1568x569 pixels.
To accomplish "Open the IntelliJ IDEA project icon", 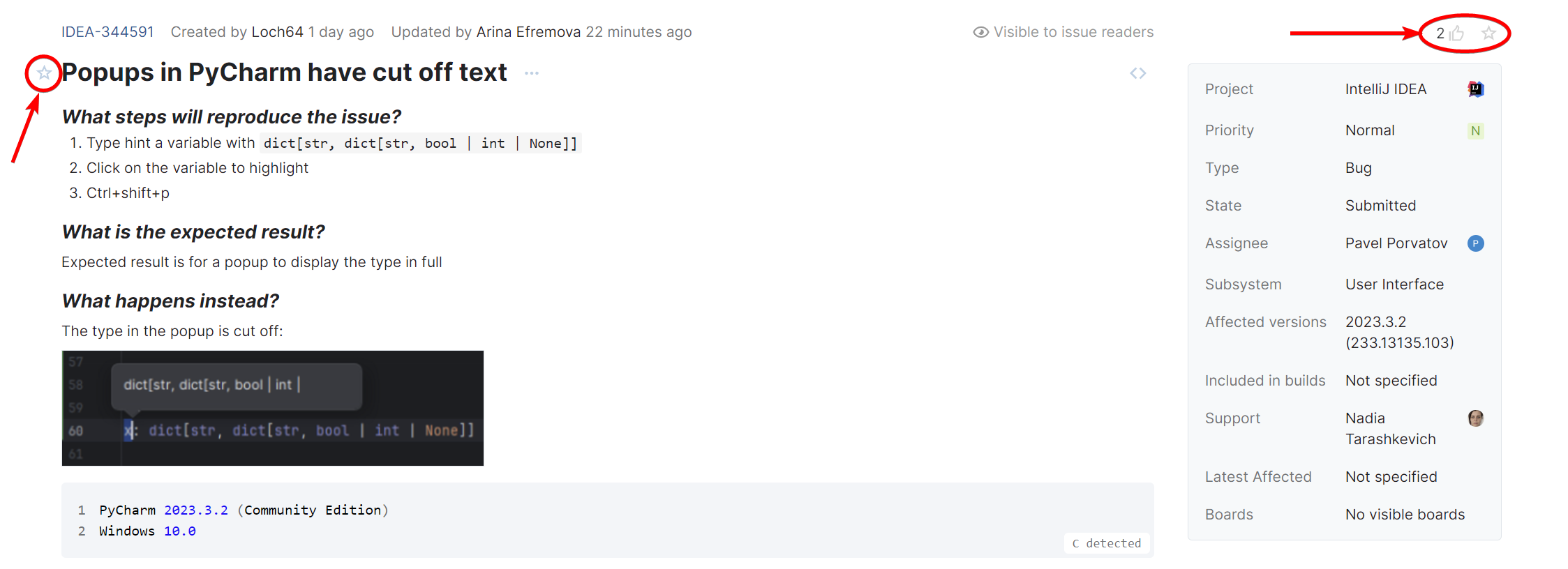I will [x=1475, y=89].
